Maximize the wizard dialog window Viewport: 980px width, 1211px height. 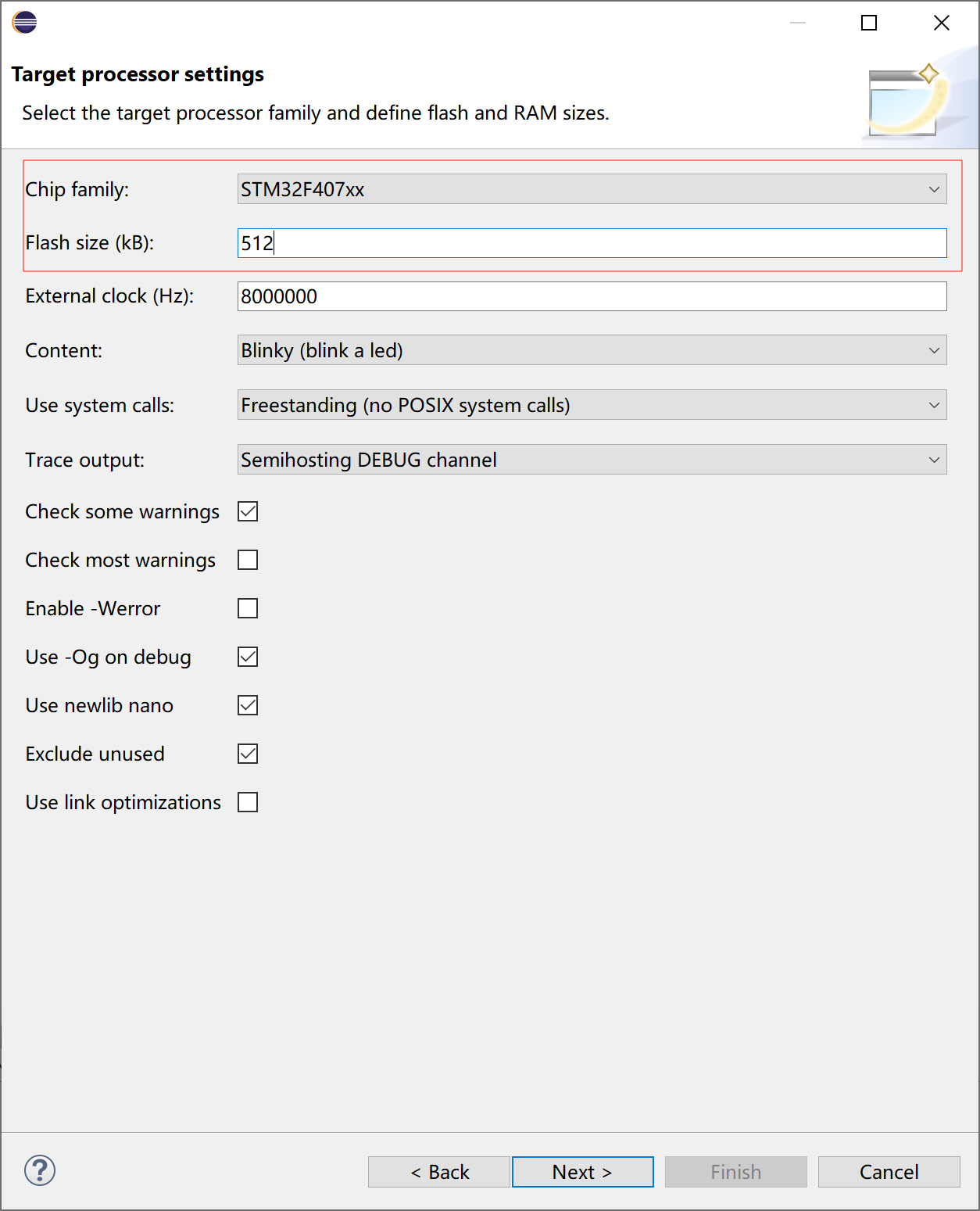868,23
